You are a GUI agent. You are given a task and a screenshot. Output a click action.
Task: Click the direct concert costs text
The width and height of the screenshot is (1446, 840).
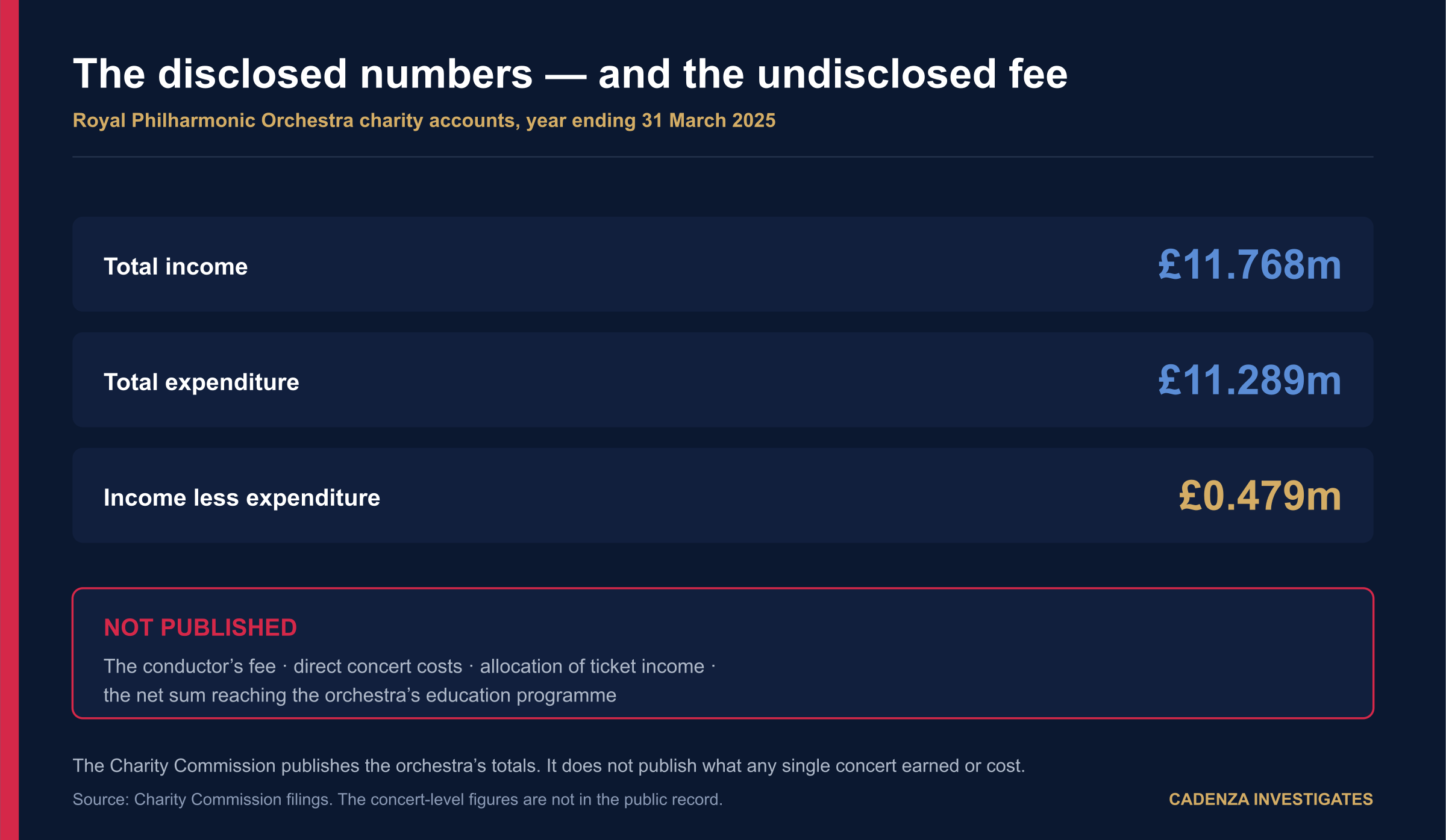tap(378, 666)
